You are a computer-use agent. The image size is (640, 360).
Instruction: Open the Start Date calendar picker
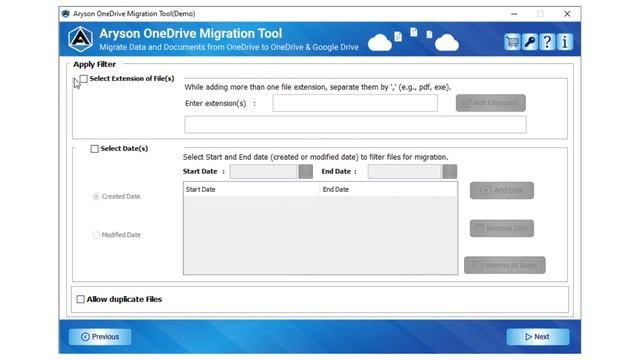click(x=306, y=171)
